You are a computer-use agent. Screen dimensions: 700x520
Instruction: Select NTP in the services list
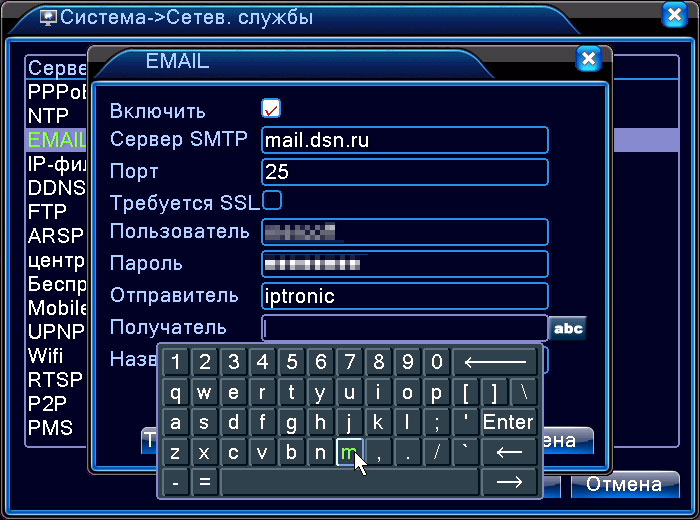point(48,116)
